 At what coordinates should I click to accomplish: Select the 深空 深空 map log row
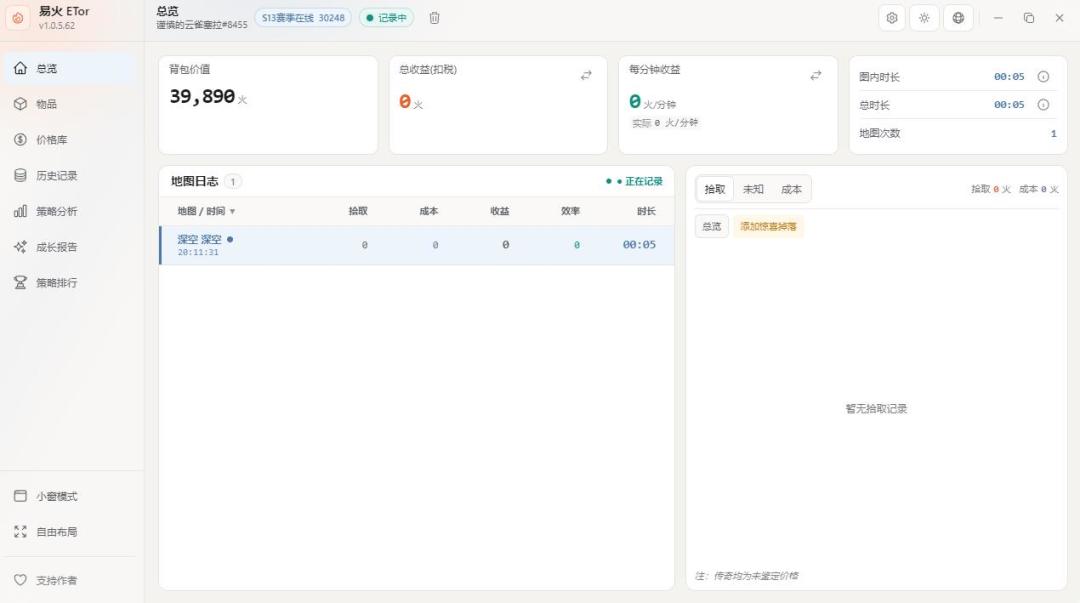pyautogui.click(x=417, y=245)
